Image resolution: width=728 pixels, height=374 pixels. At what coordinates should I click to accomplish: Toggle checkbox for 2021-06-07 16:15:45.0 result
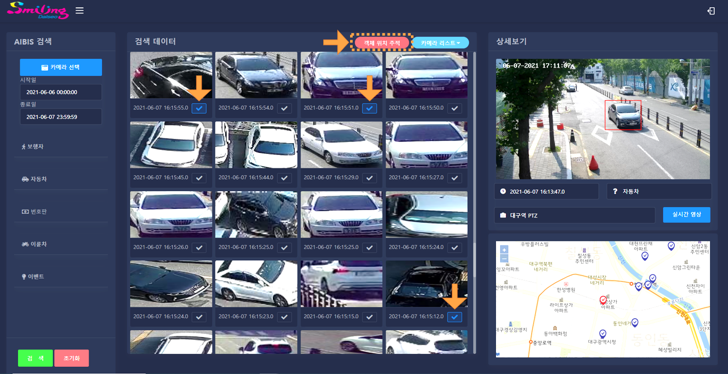pos(199,178)
